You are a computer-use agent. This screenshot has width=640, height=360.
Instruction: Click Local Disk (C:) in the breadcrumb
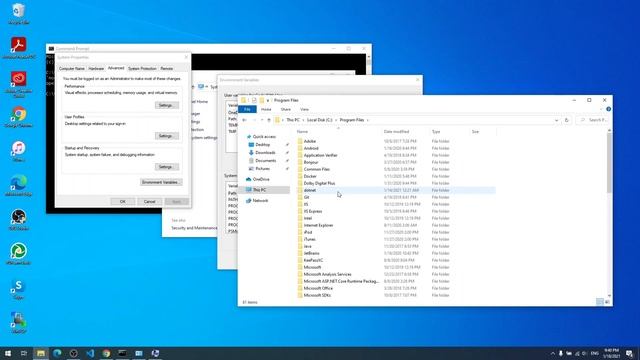[x=320, y=120]
